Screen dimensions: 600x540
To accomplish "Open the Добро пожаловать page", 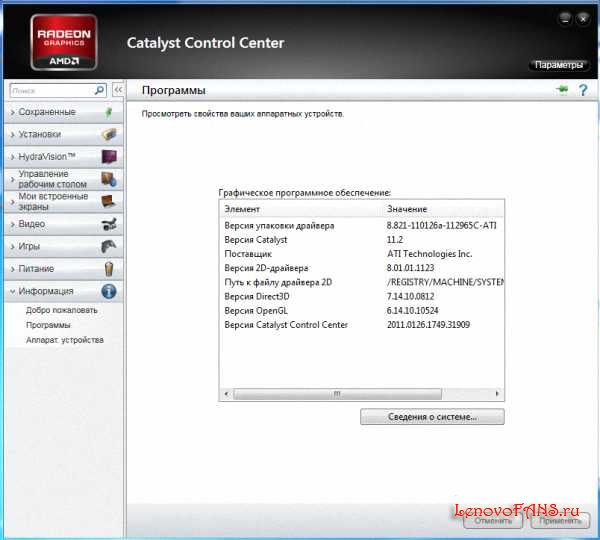I will (62, 310).
